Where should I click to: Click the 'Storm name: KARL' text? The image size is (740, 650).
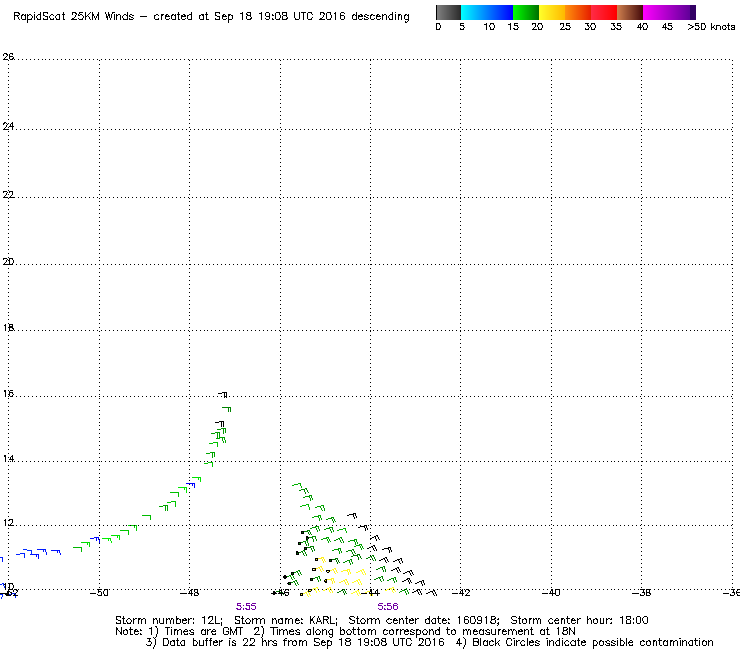tap(286, 620)
